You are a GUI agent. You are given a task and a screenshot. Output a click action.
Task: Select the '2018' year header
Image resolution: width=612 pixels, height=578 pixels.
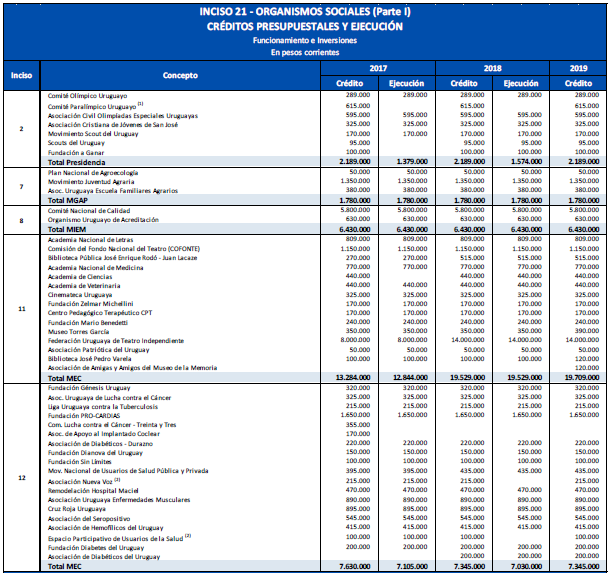(x=492, y=68)
